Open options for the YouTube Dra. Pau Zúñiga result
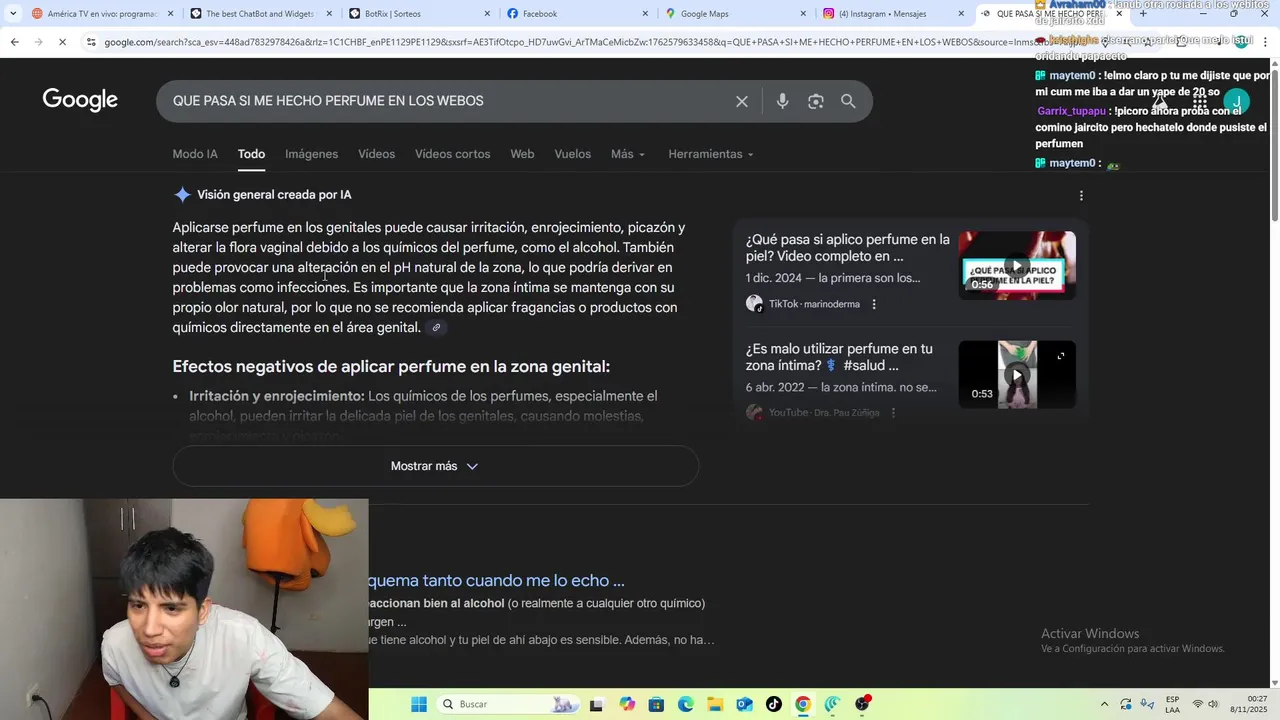 [x=893, y=412]
